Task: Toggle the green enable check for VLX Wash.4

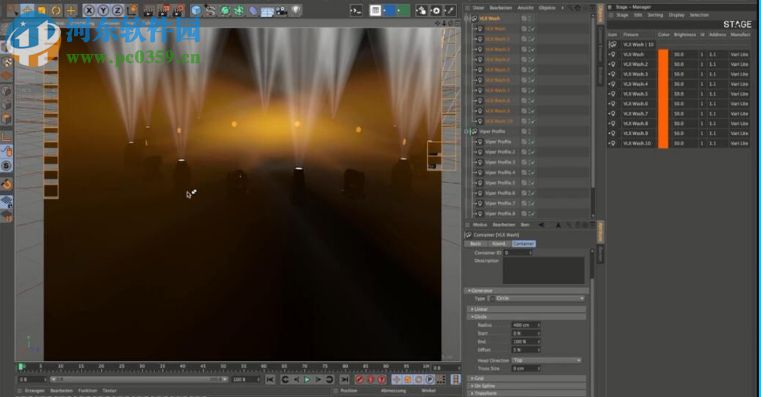Action: pos(532,60)
